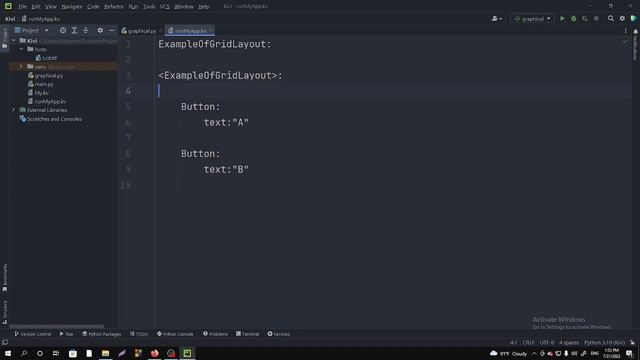Open the Python Packages tool window
This screenshot has height=360, width=640.
pos(102,334)
